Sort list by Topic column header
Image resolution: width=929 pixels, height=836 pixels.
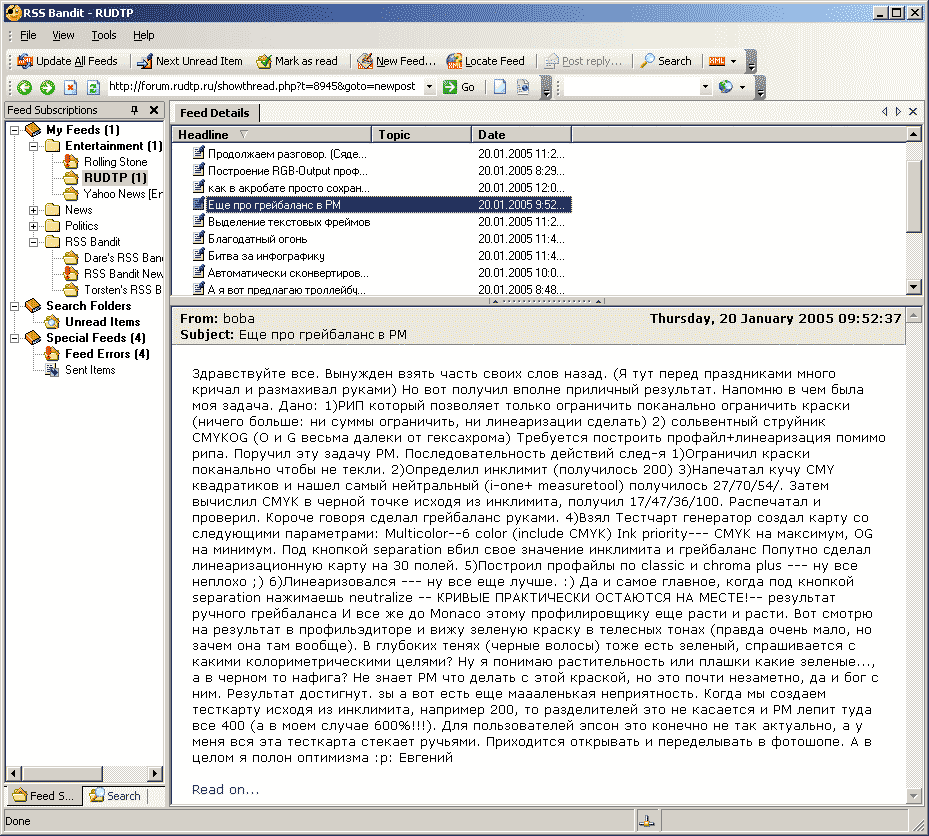click(x=421, y=134)
